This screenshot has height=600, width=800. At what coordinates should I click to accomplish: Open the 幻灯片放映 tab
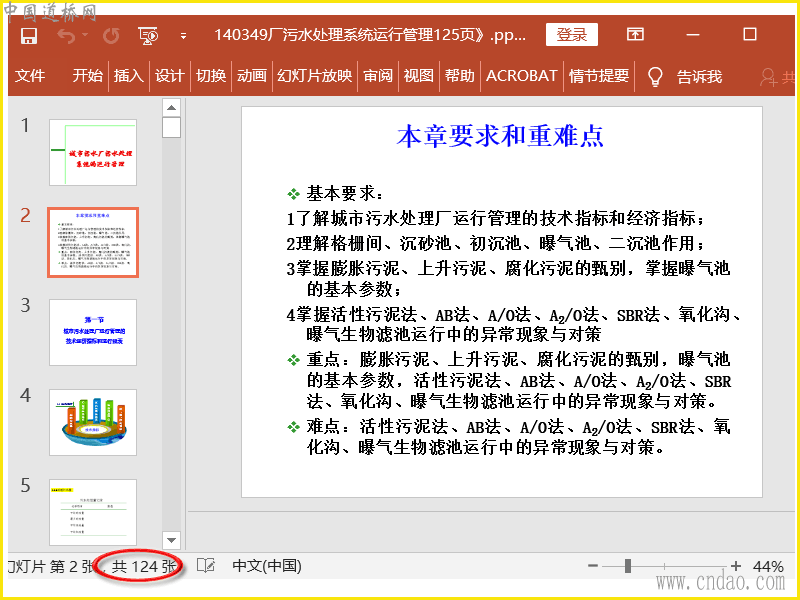(x=314, y=76)
